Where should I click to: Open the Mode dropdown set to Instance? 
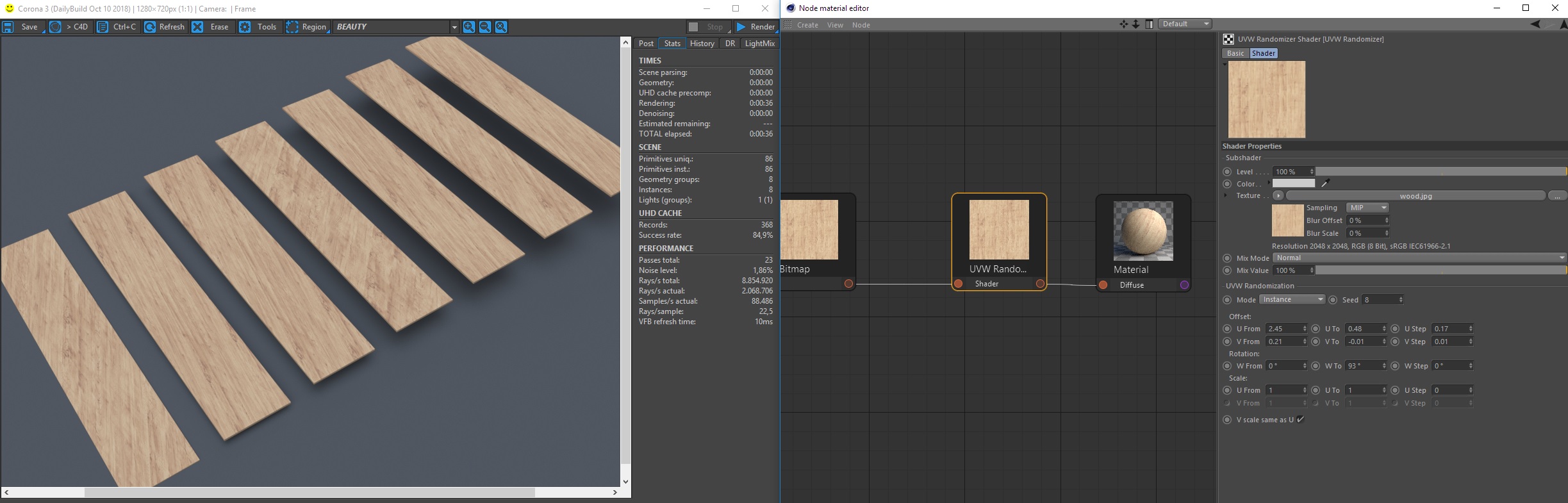tap(1292, 300)
